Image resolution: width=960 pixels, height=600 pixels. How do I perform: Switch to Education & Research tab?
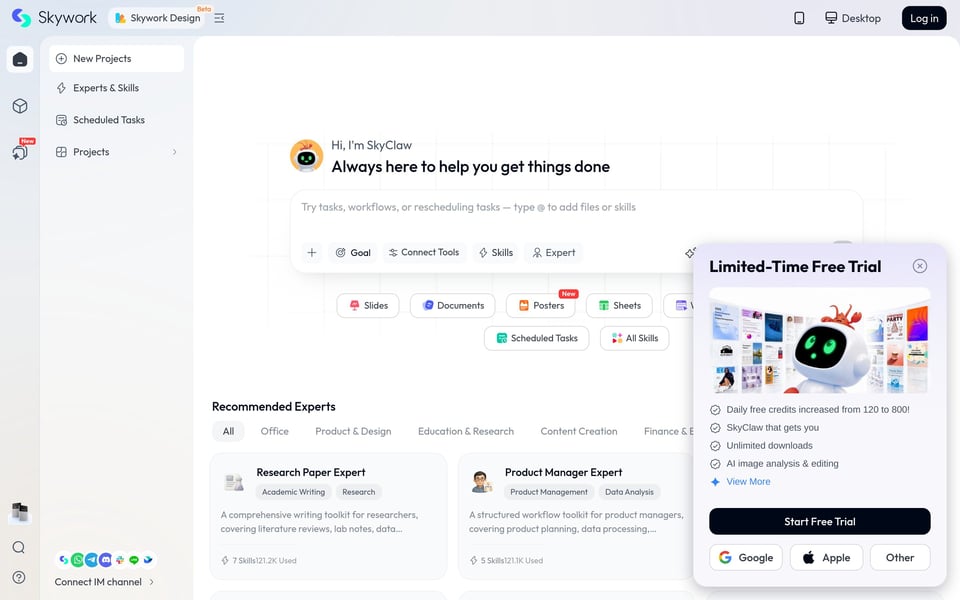[x=466, y=431]
